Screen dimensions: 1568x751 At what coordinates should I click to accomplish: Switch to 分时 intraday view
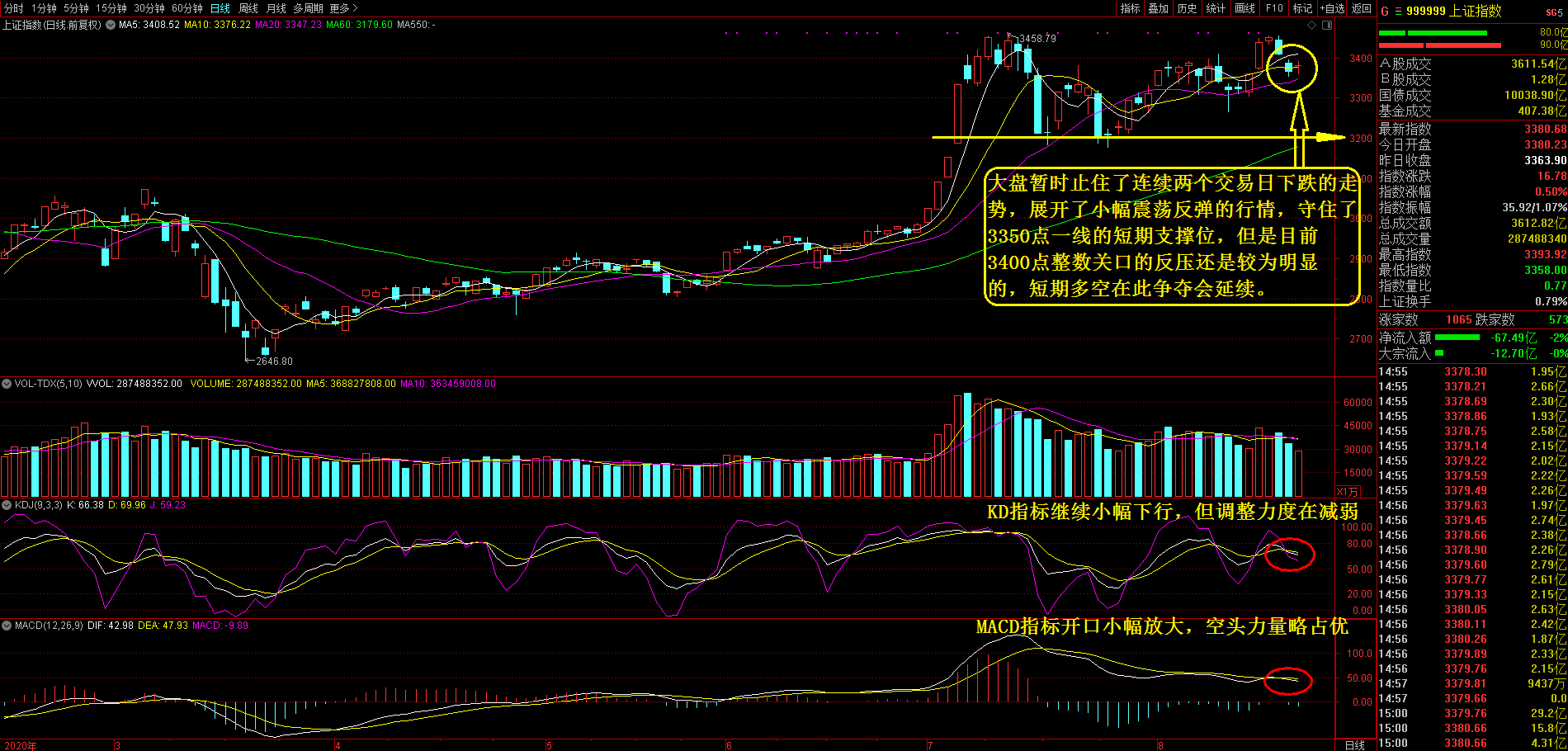(x=14, y=8)
